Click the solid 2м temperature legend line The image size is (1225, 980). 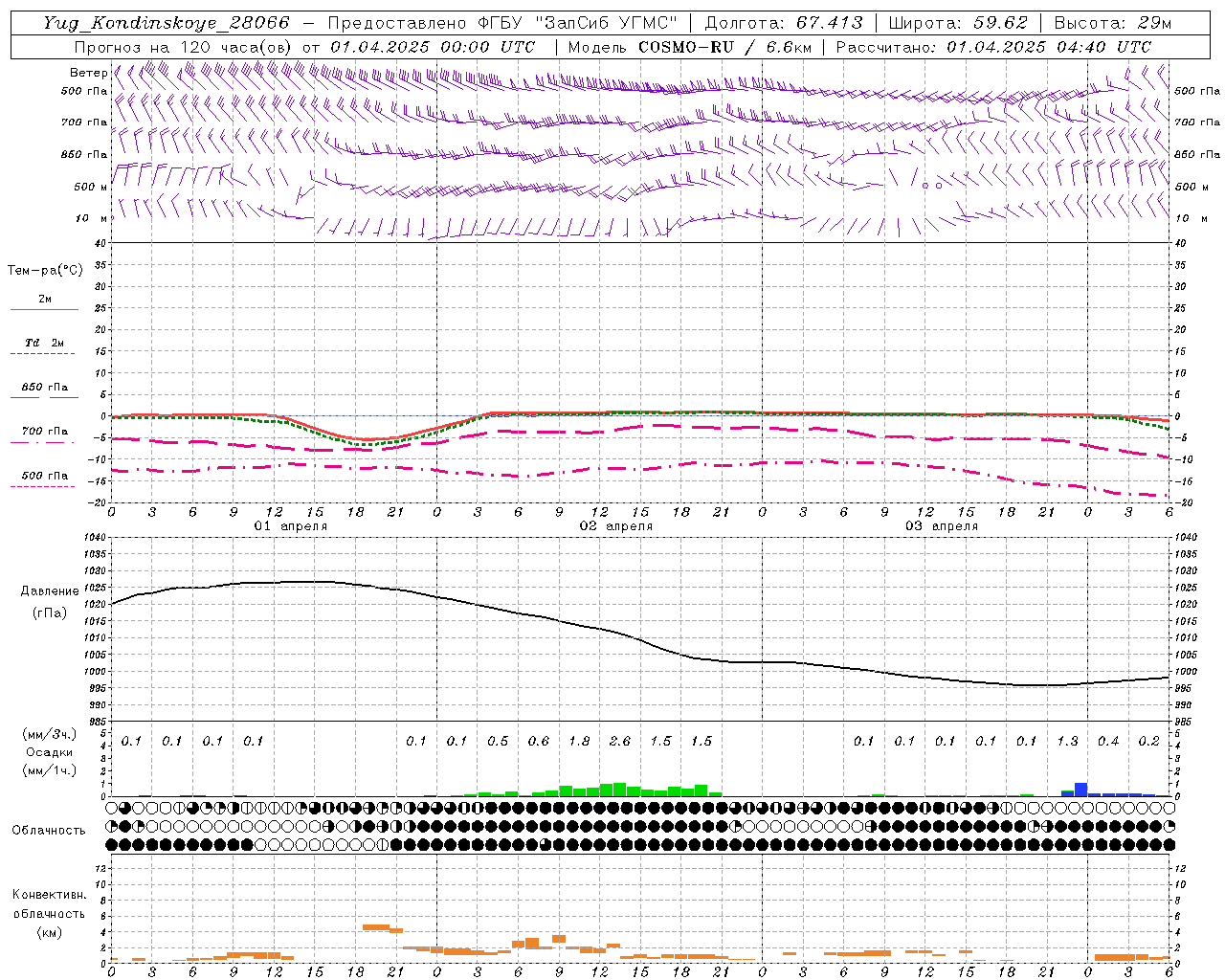click(x=44, y=309)
